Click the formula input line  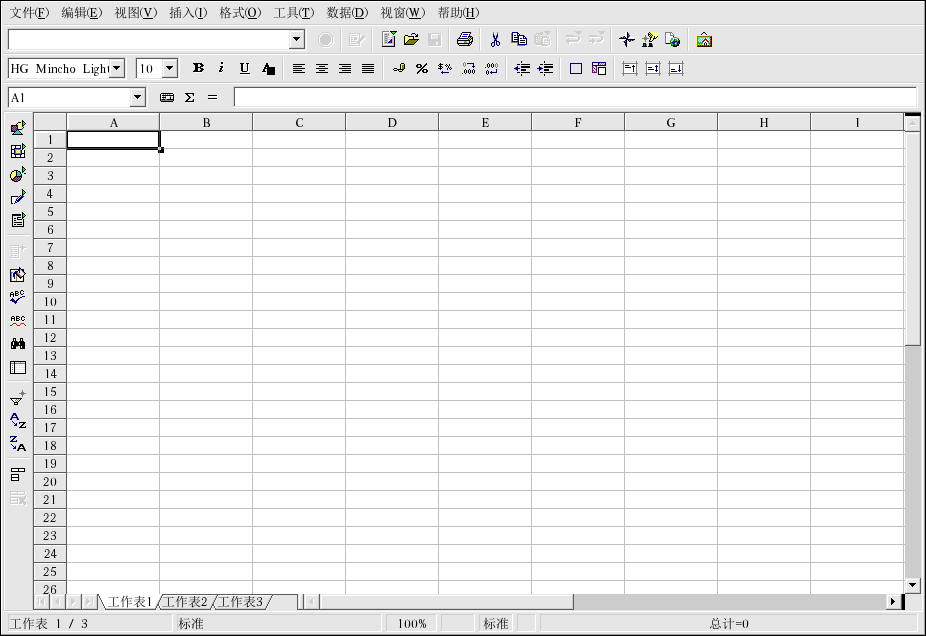[574, 98]
